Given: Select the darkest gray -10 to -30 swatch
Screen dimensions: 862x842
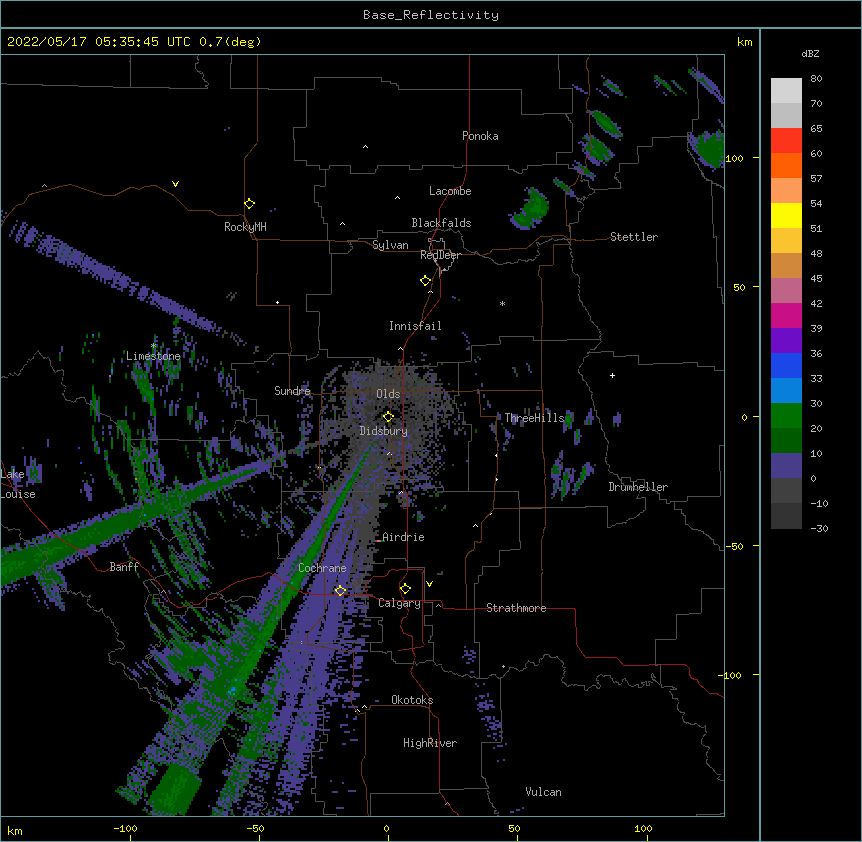Looking at the screenshot, I should tap(786, 516).
